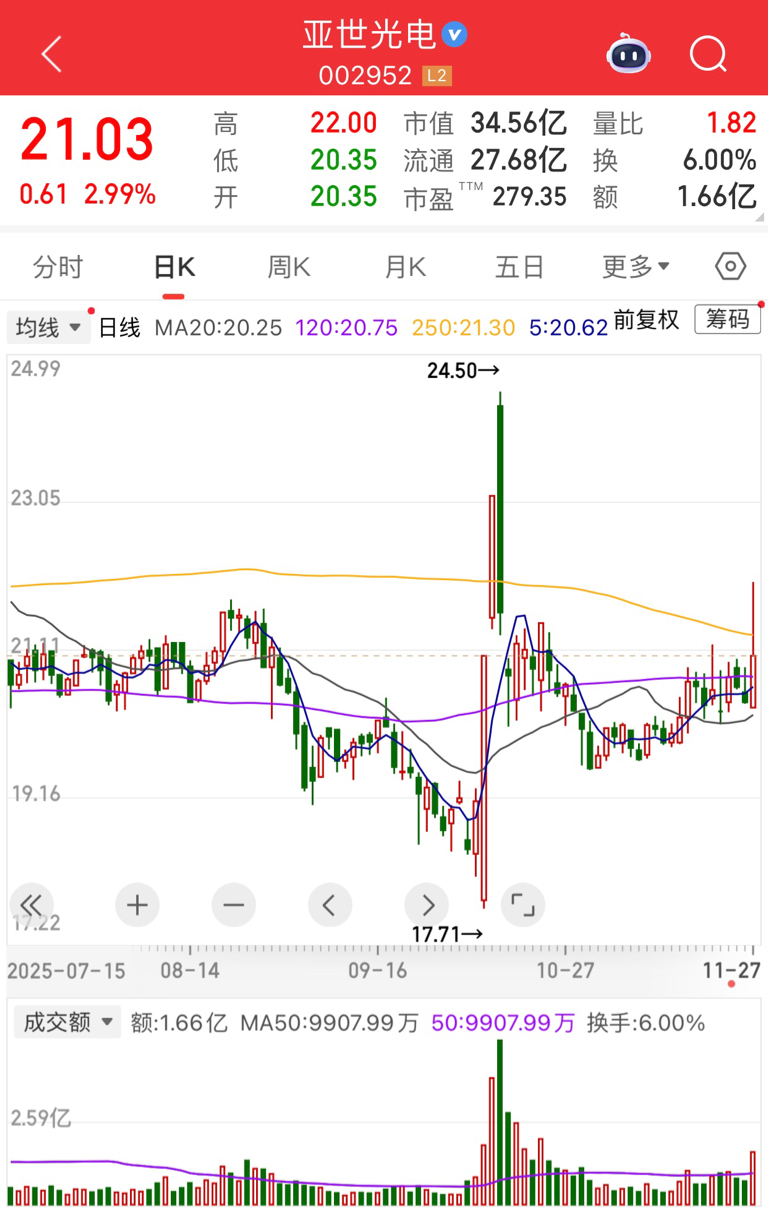Switch to 分时 tab
The width and height of the screenshot is (768, 1208).
(x=58, y=267)
